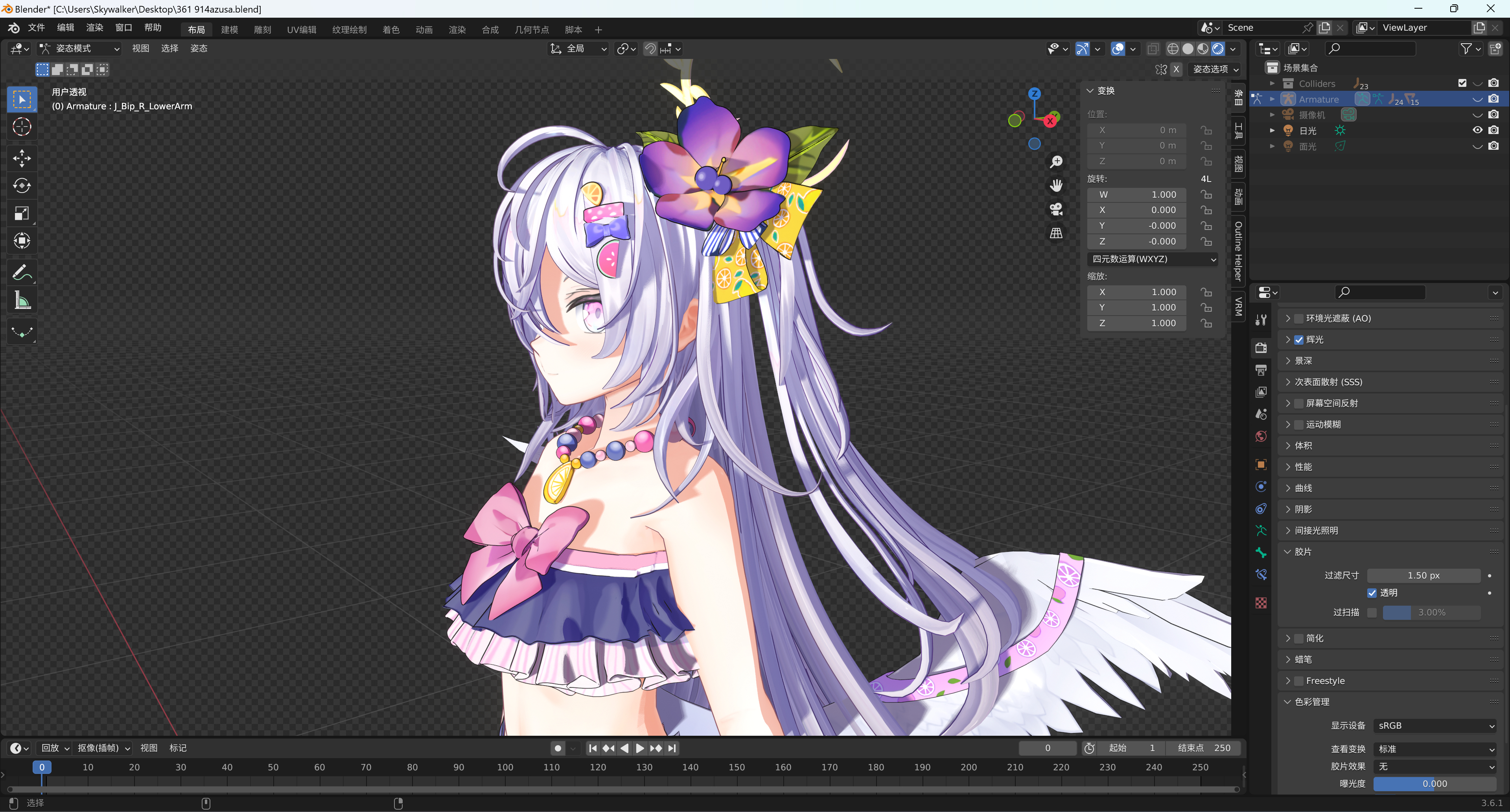Open the 姿态 header menu

[x=199, y=49]
